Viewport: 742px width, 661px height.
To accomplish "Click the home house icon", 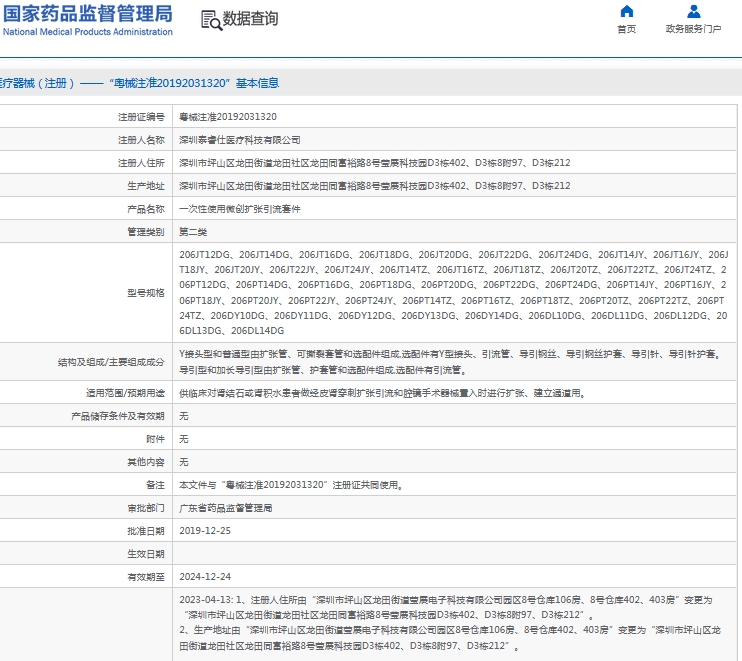I will click(x=627, y=11).
